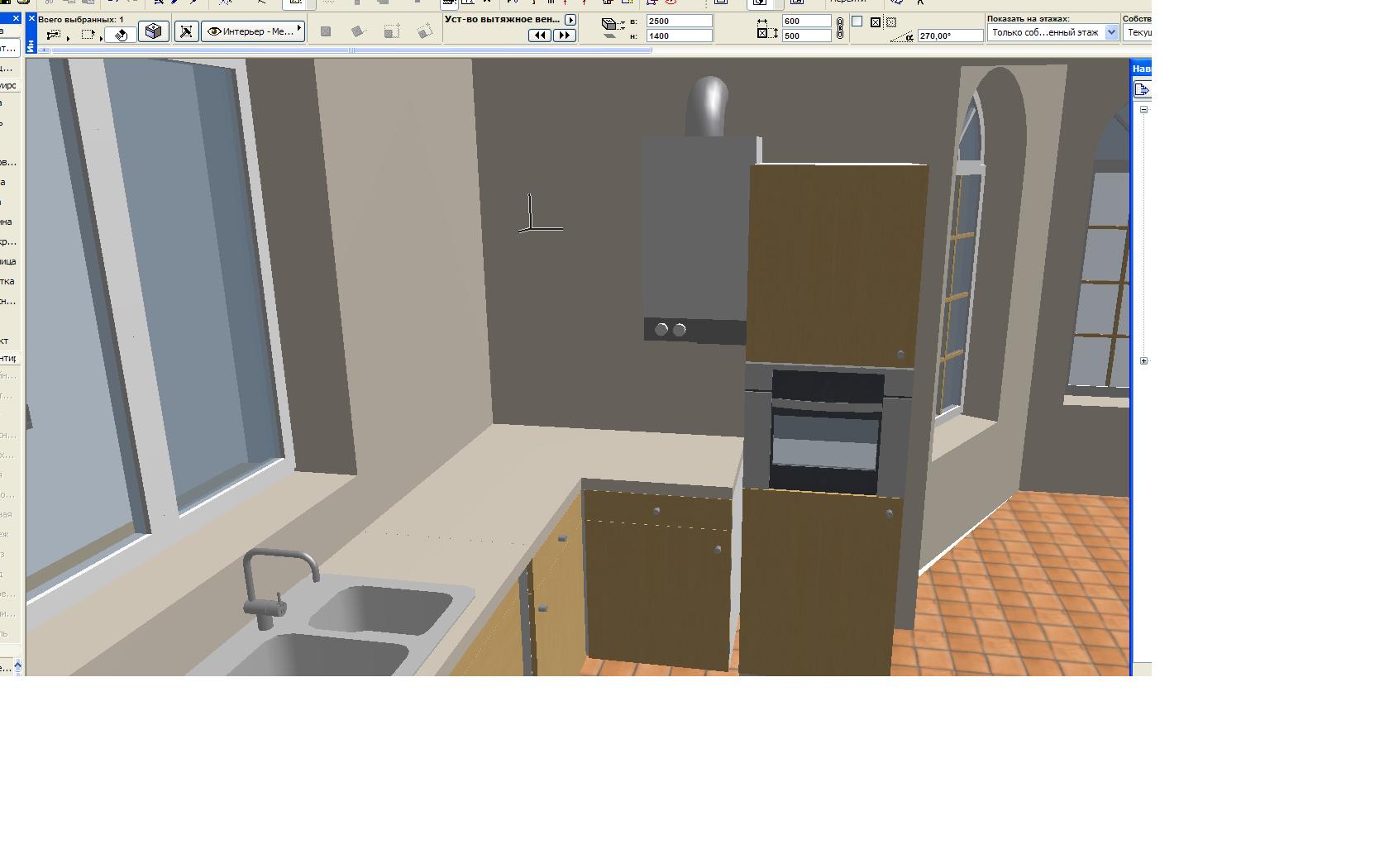Expand the navigator tree plus node
1389x868 pixels.
click(1144, 360)
